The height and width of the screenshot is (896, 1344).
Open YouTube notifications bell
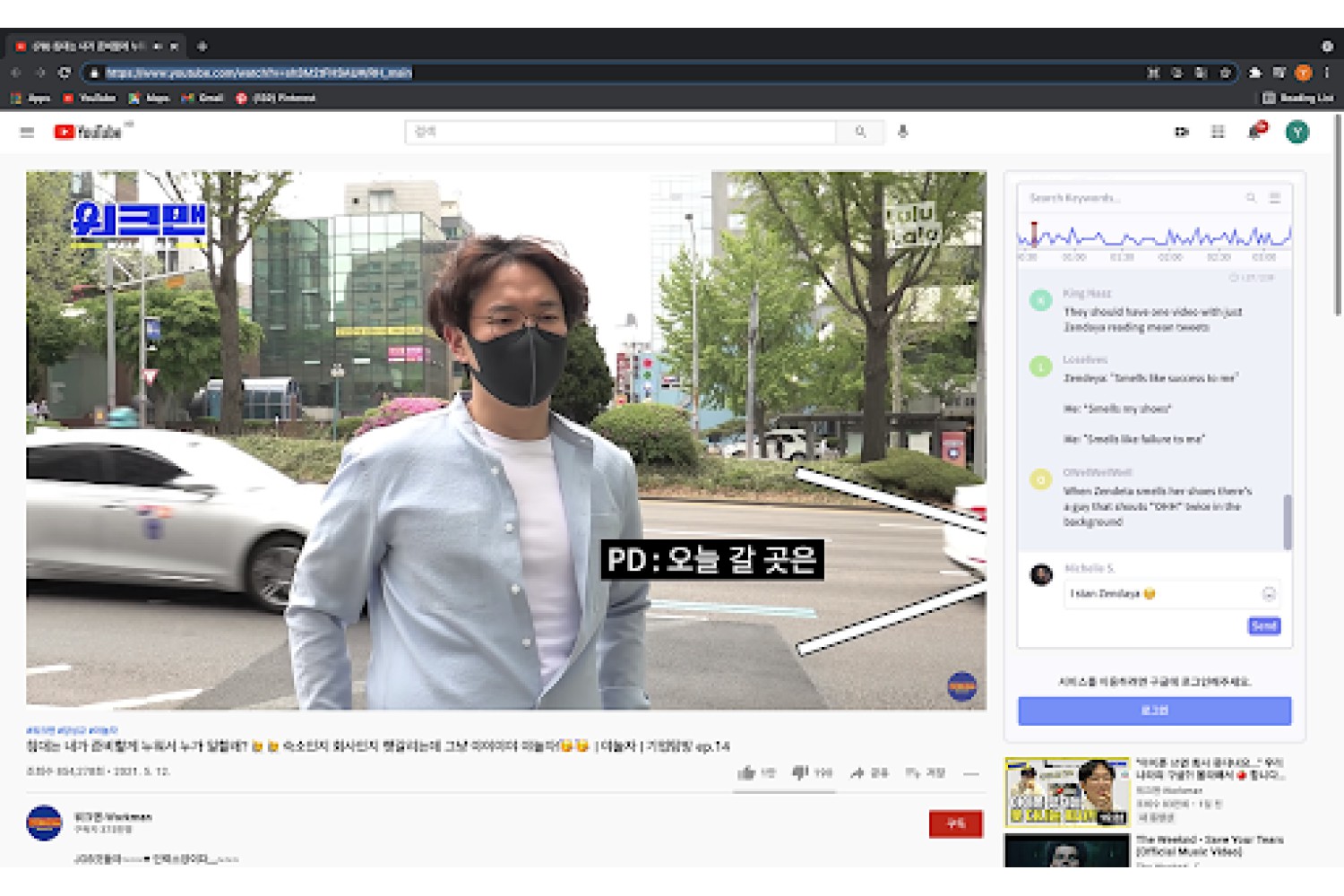(x=1255, y=132)
